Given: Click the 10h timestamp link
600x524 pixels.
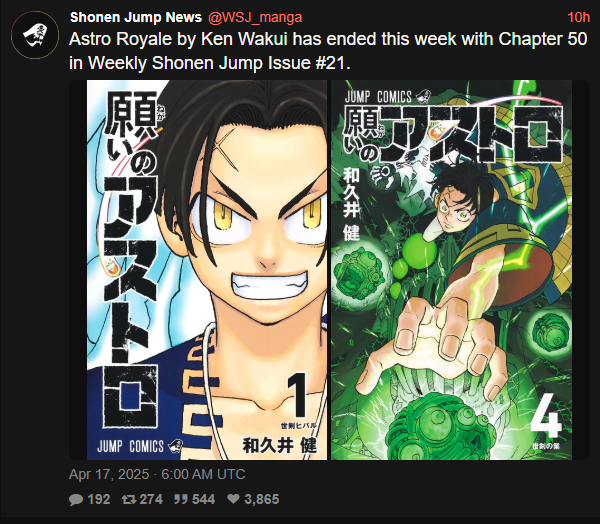Looking at the screenshot, I should tap(579, 17).
